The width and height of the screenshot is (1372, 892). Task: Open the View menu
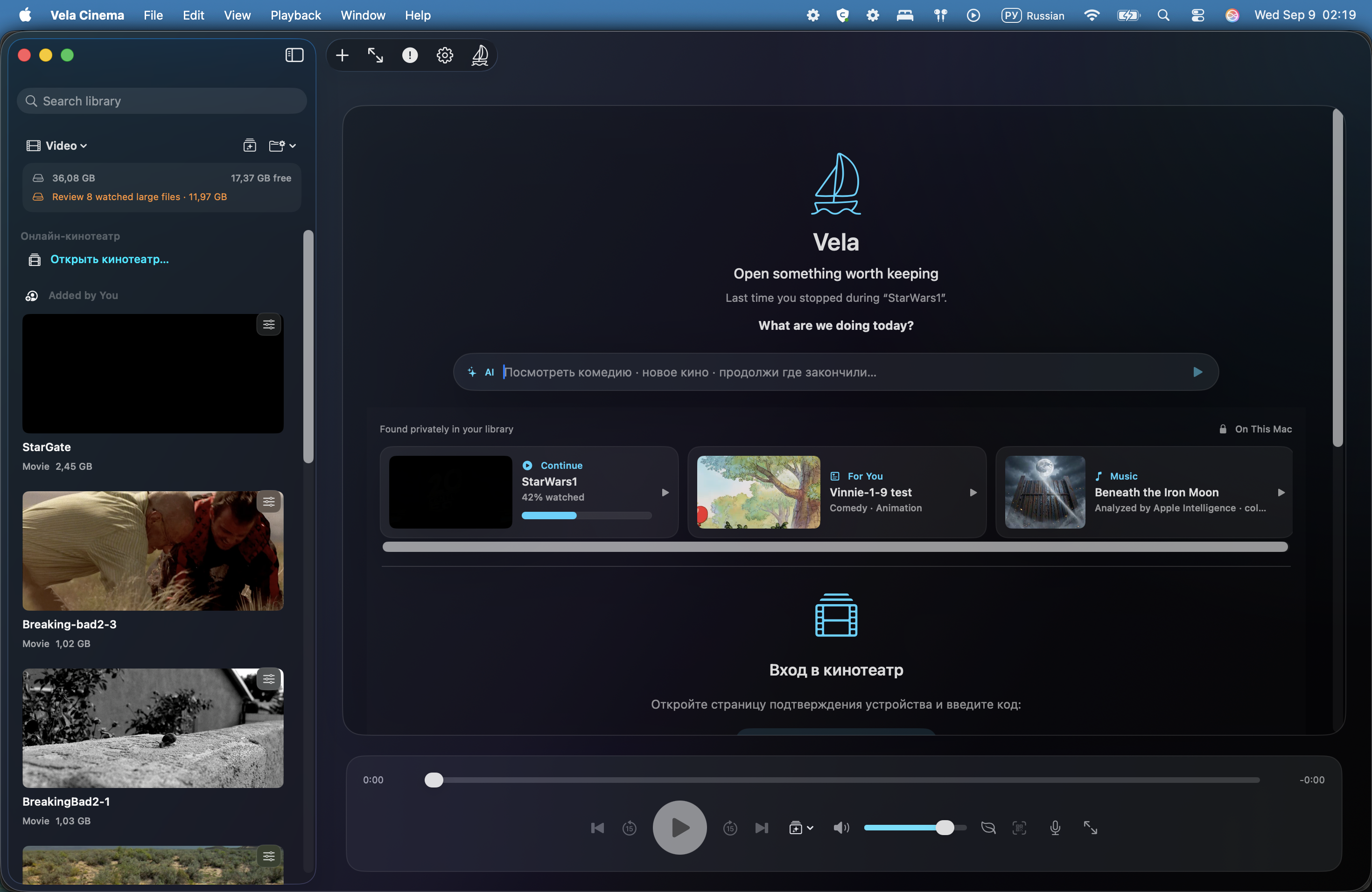pyautogui.click(x=238, y=15)
